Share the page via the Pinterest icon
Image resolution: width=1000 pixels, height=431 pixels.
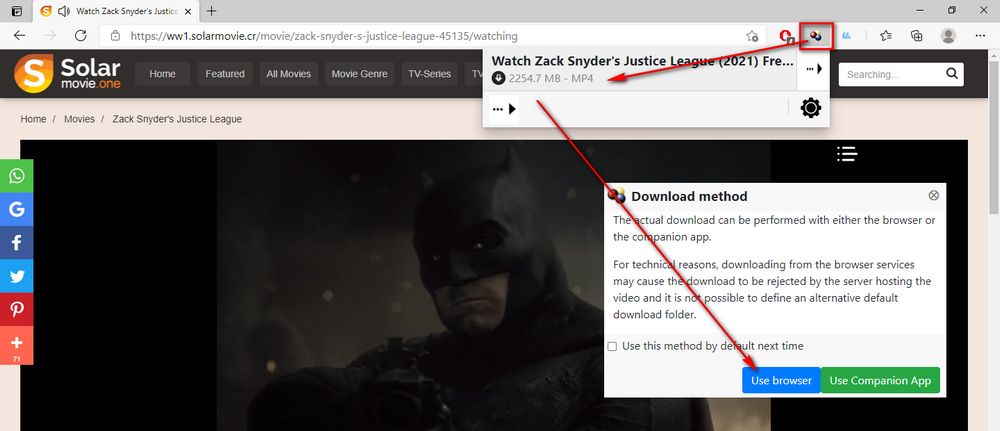(17, 310)
